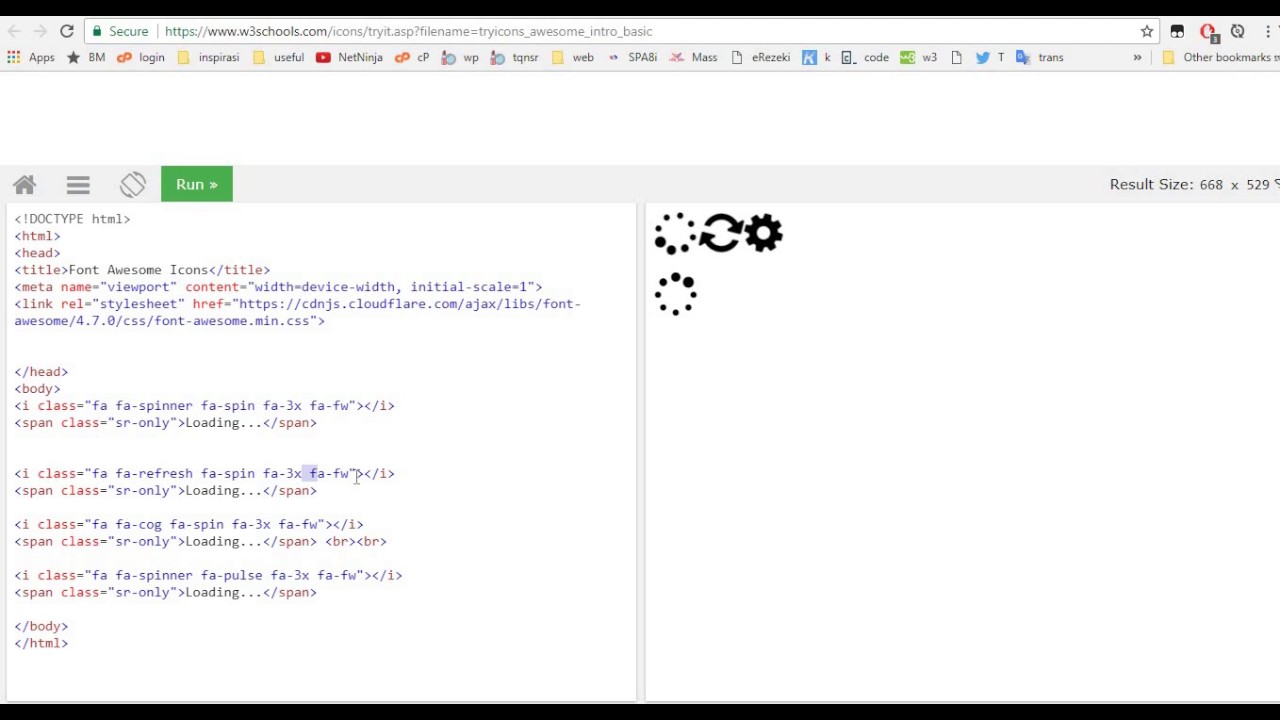Click the fa-cog fa-spin code line
Image resolution: width=1280 pixels, height=720 pixels.
(189, 525)
